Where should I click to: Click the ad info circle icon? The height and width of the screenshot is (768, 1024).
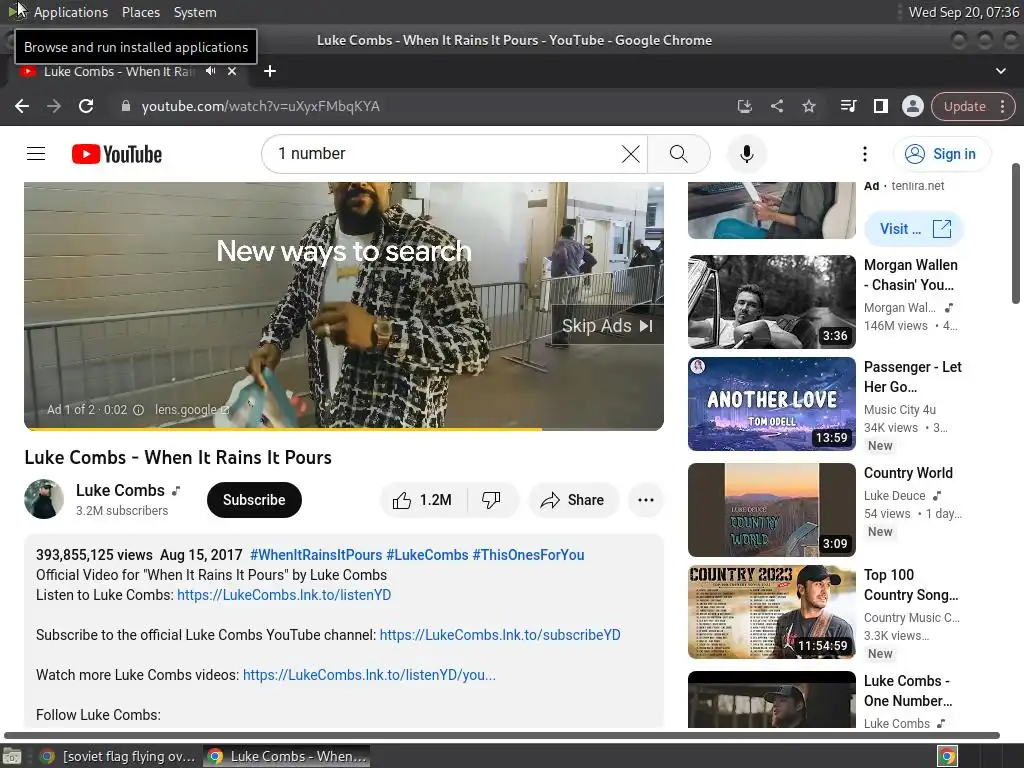point(138,410)
